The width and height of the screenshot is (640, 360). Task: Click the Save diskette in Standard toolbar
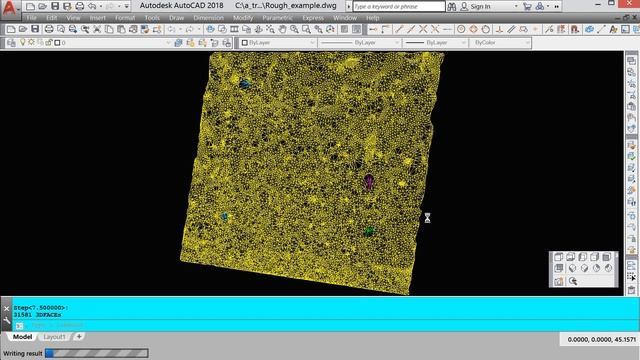click(x=35, y=29)
